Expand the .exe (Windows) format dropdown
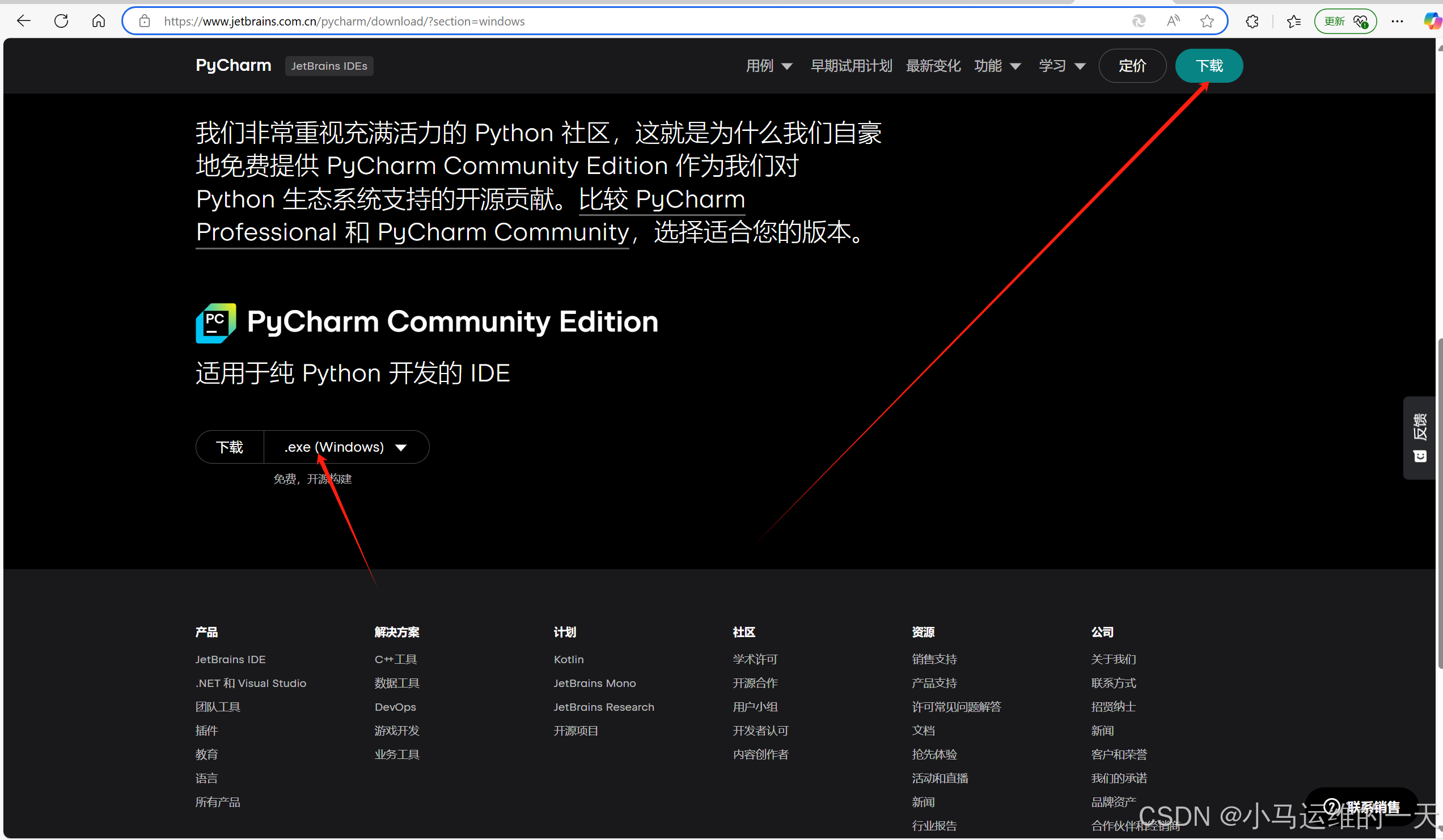 coord(345,447)
